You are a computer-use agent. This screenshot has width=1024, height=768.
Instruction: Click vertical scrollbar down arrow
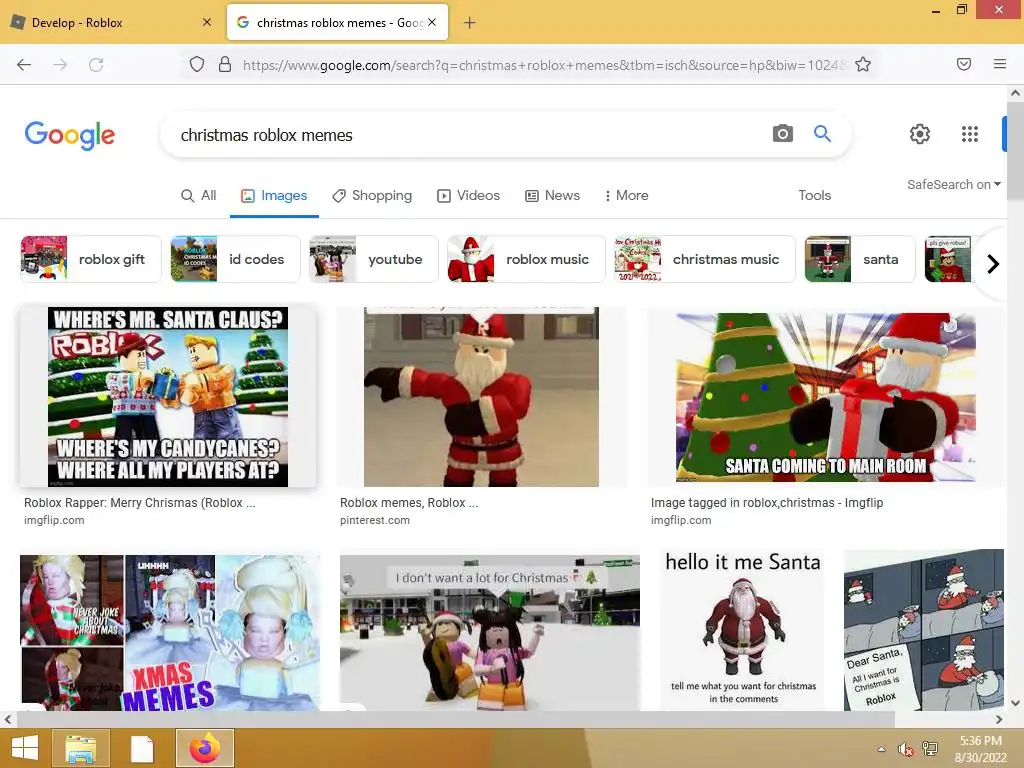(x=1015, y=703)
